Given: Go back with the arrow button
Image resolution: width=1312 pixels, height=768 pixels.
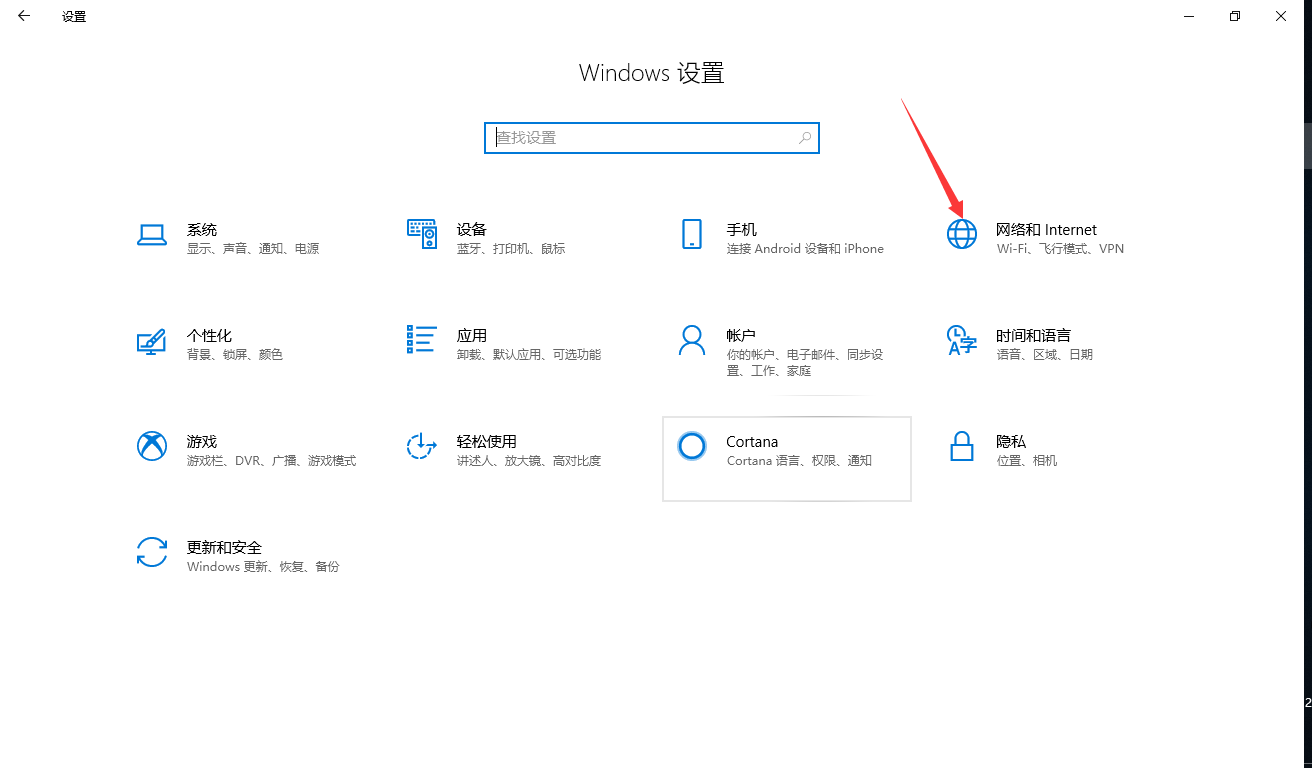Looking at the screenshot, I should tap(24, 16).
